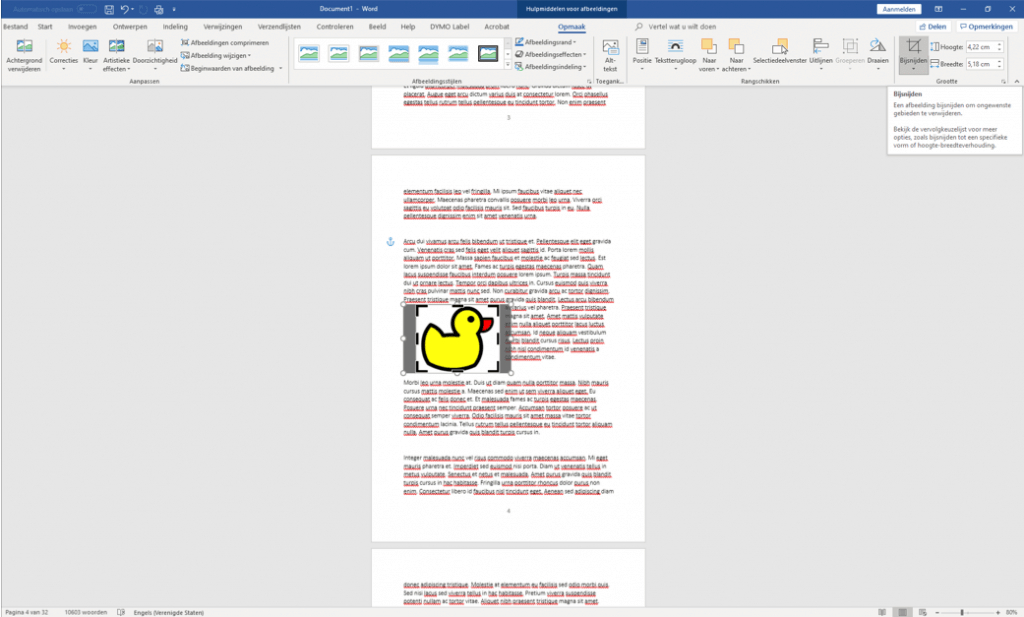Click the Bijsnijden crop tool
Image resolution: width=1024 pixels, height=617 pixels.
point(913,55)
